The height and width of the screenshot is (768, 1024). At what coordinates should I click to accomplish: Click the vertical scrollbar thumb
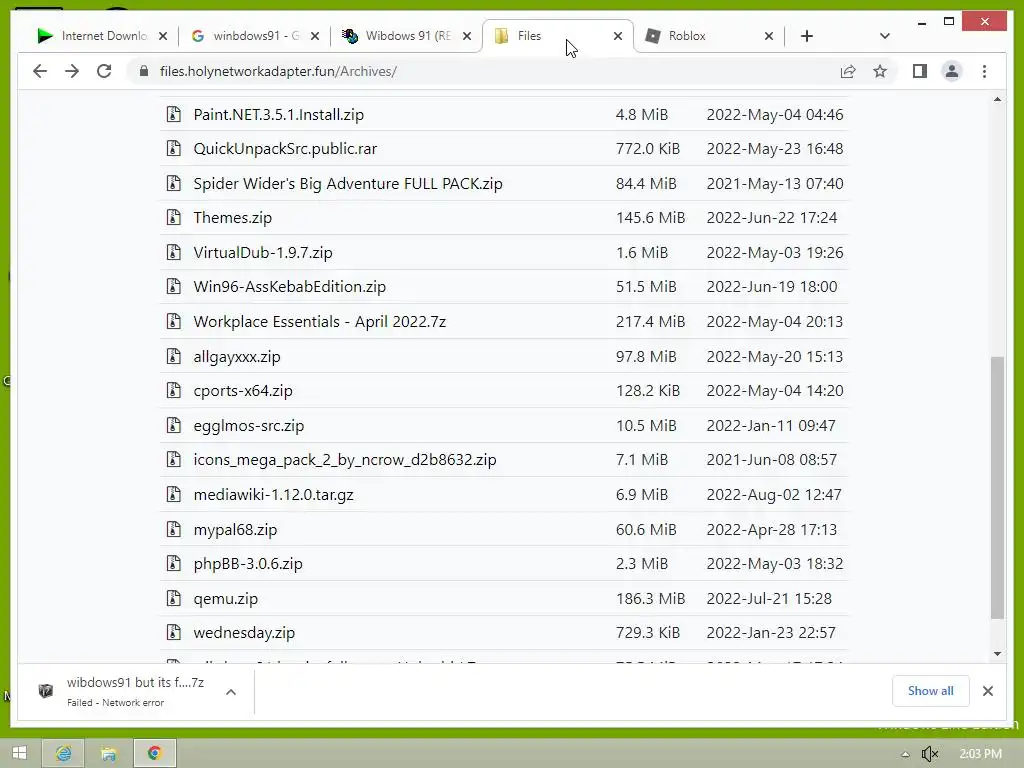point(997,487)
